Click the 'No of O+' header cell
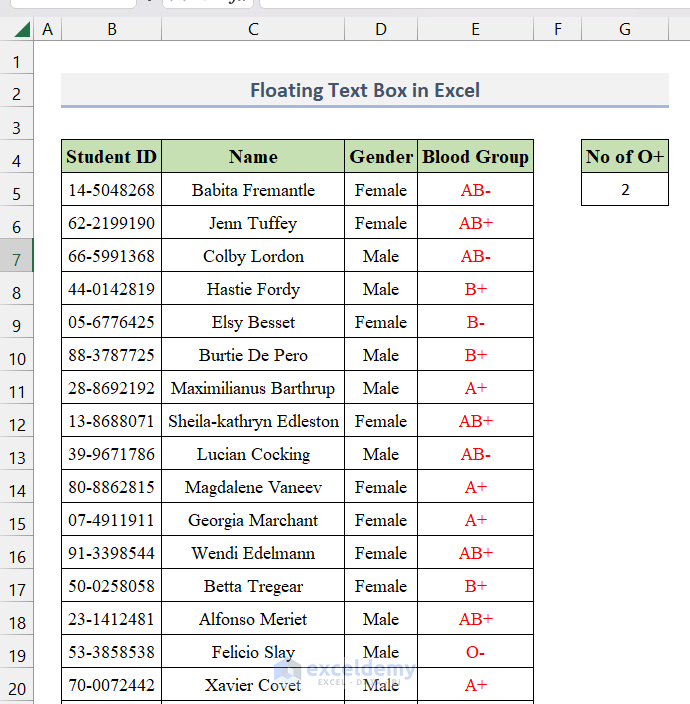The height and width of the screenshot is (704, 690). 625,157
